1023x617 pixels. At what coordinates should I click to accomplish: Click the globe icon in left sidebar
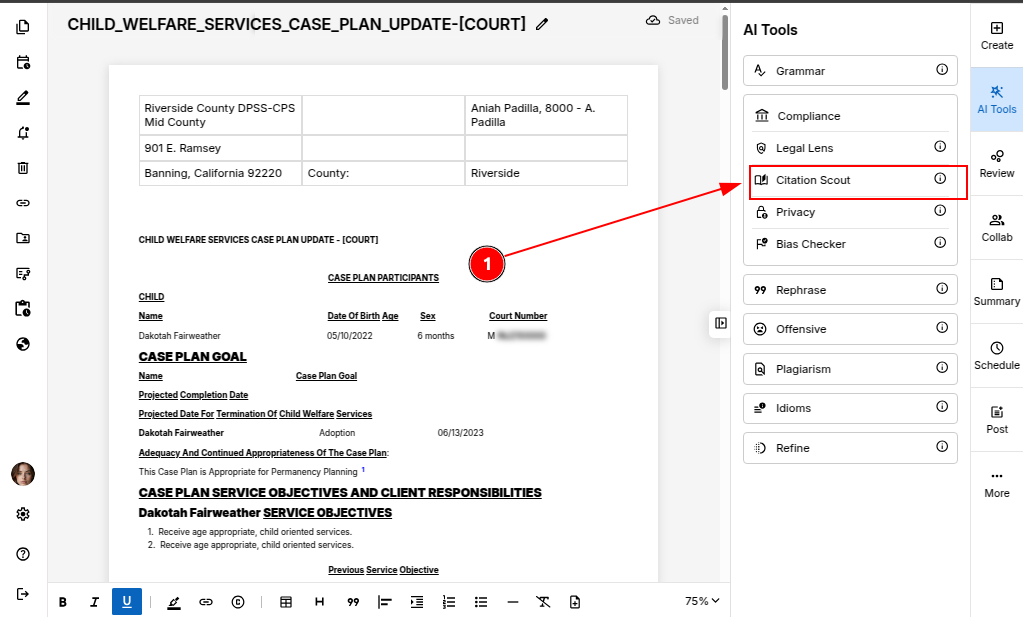[x=23, y=344]
